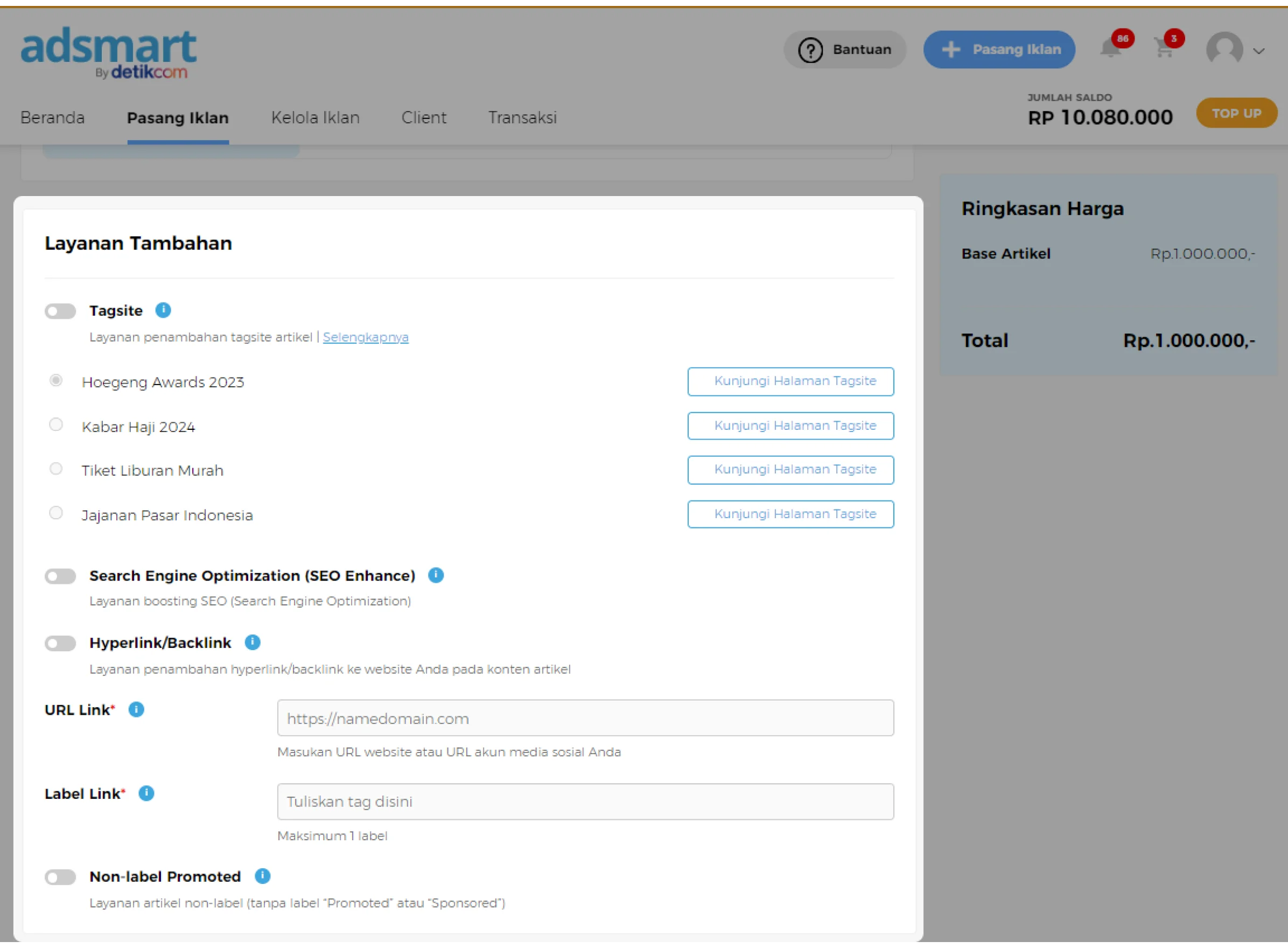Click the Hyperlink/Backlink info icon
The height and width of the screenshot is (948, 1288).
[x=253, y=642]
